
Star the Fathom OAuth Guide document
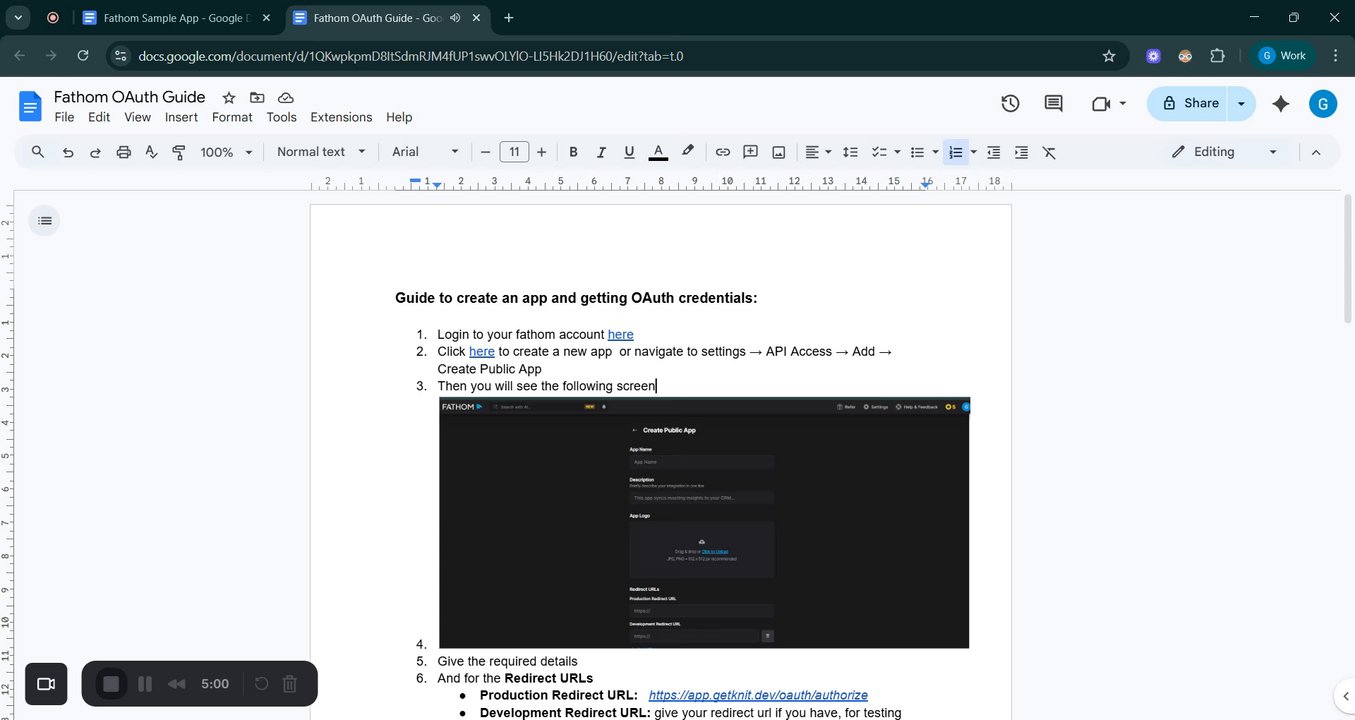pos(229,97)
